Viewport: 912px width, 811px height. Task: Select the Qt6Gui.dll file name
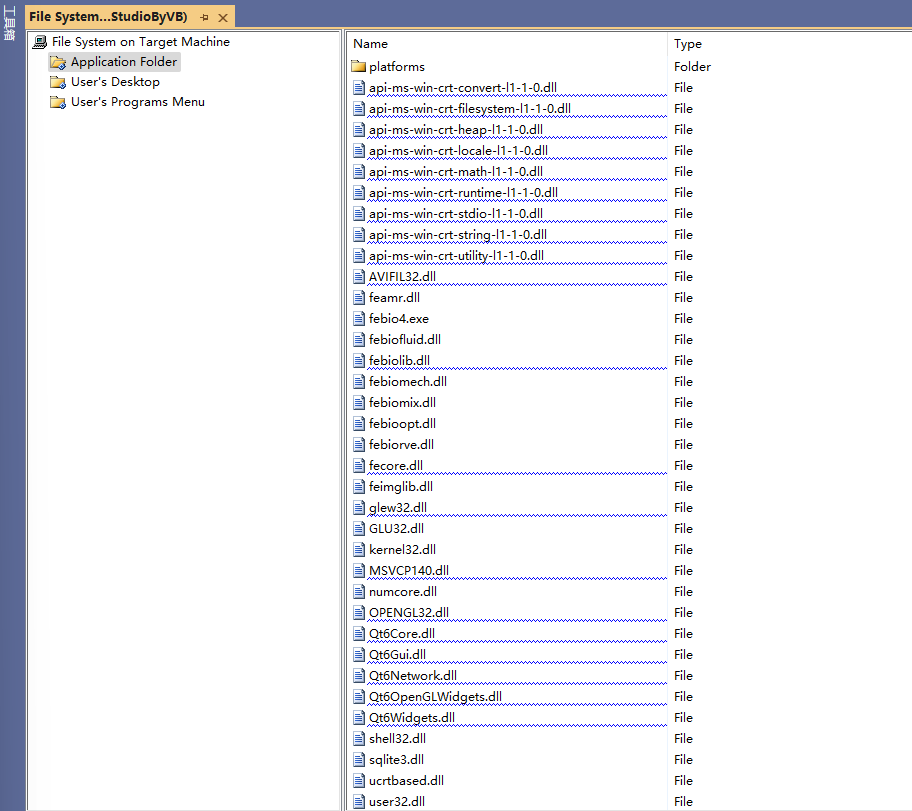tap(397, 655)
